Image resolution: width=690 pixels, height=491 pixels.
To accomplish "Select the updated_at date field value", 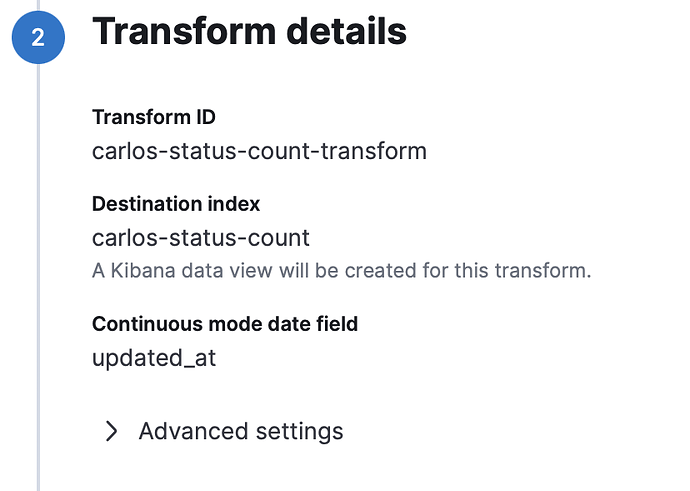I will (x=154, y=357).
